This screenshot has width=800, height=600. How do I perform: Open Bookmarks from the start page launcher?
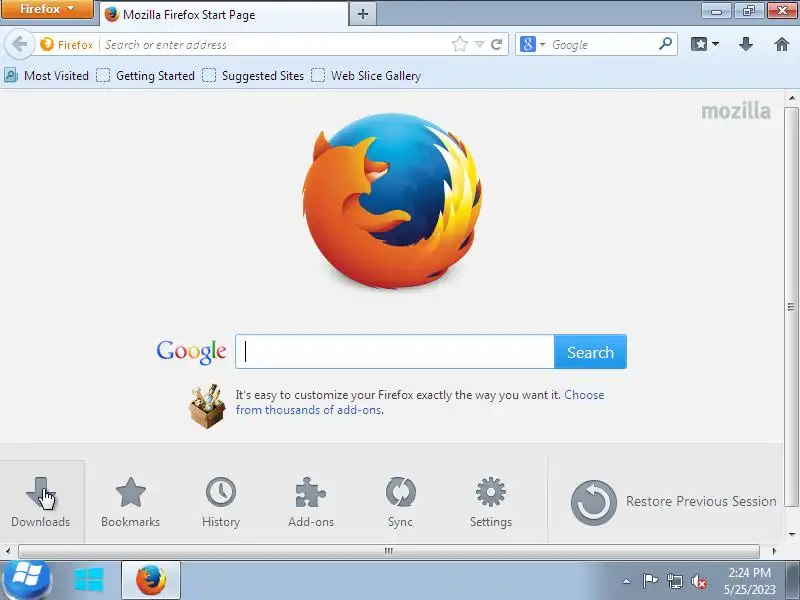(131, 502)
